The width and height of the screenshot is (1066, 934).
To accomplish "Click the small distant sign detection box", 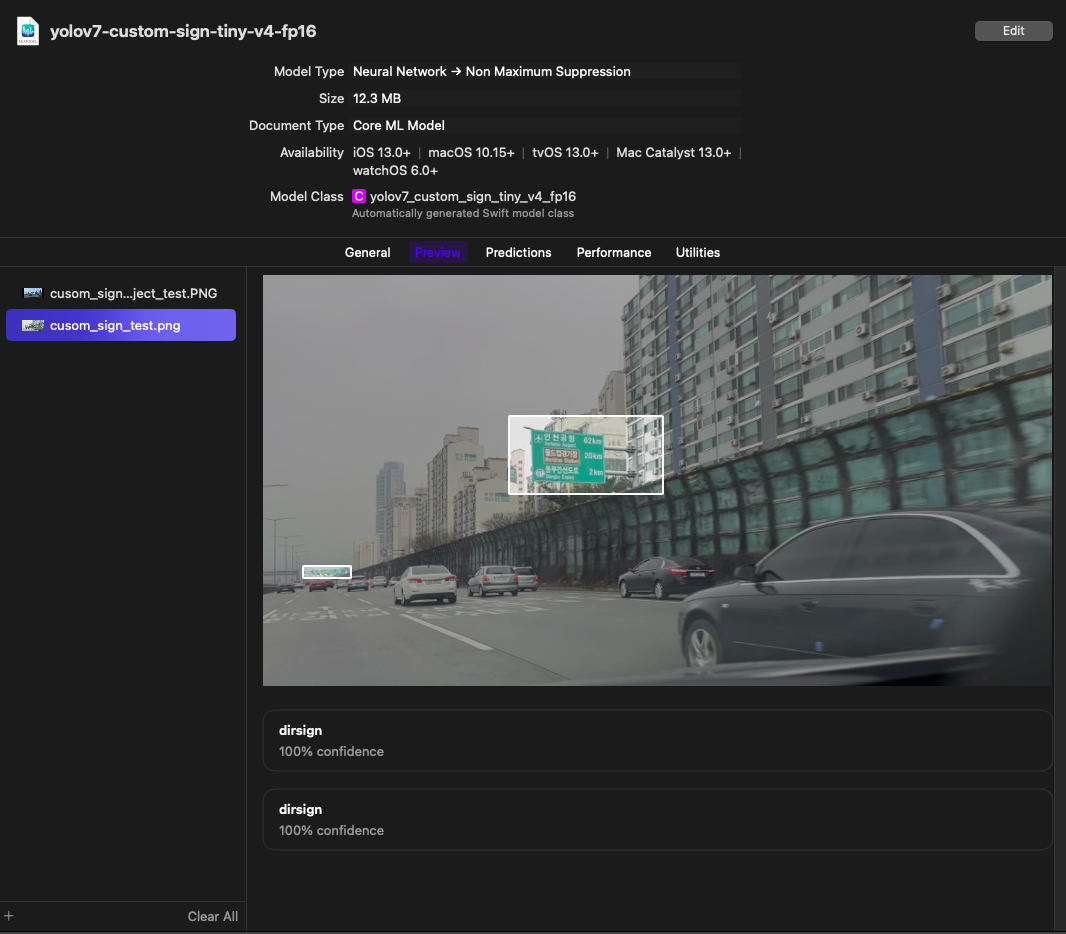I will tap(327, 572).
